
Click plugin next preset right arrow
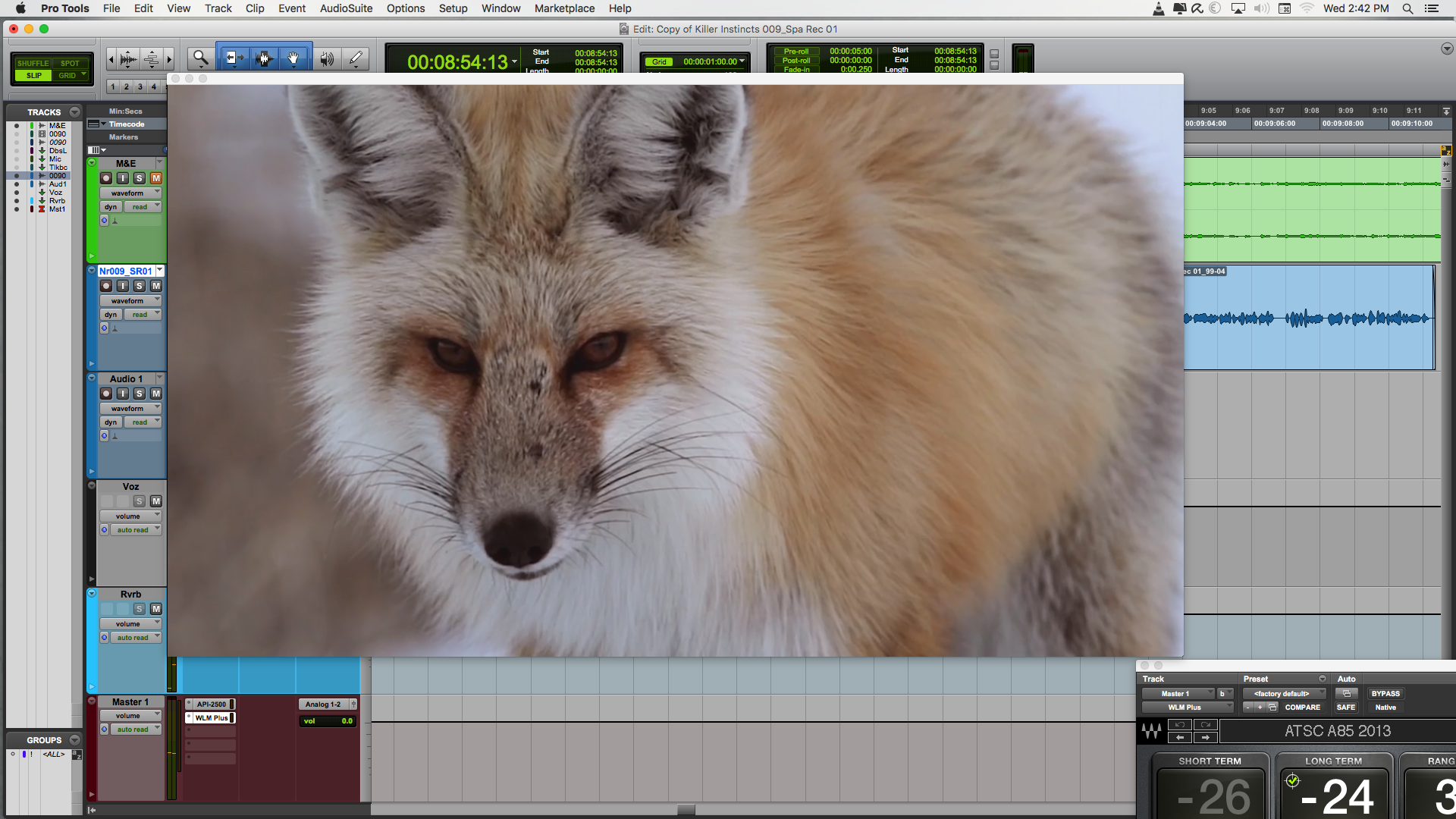(x=1206, y=737)
